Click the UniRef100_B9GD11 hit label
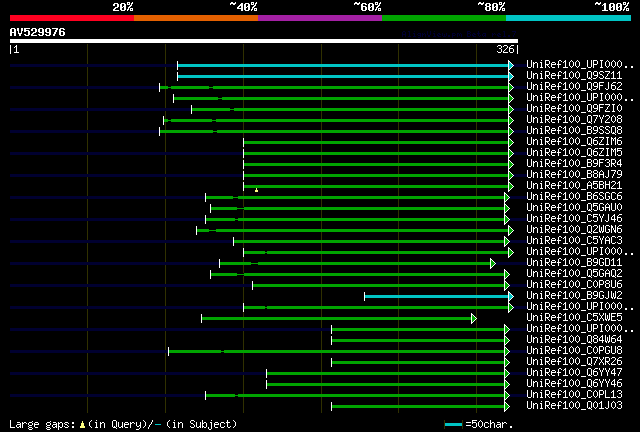This screenshot has height=432, width=640. click(574, 263)
